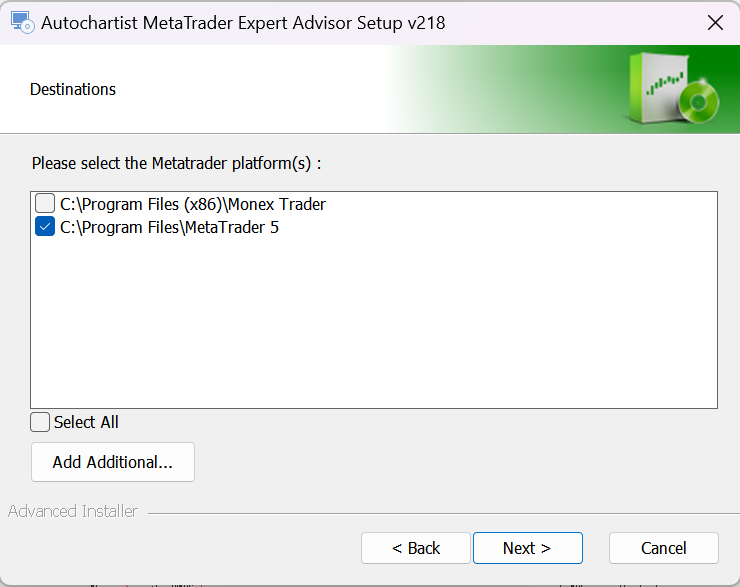
Task: Click empty area of the platform list
Action: [374, 321]
